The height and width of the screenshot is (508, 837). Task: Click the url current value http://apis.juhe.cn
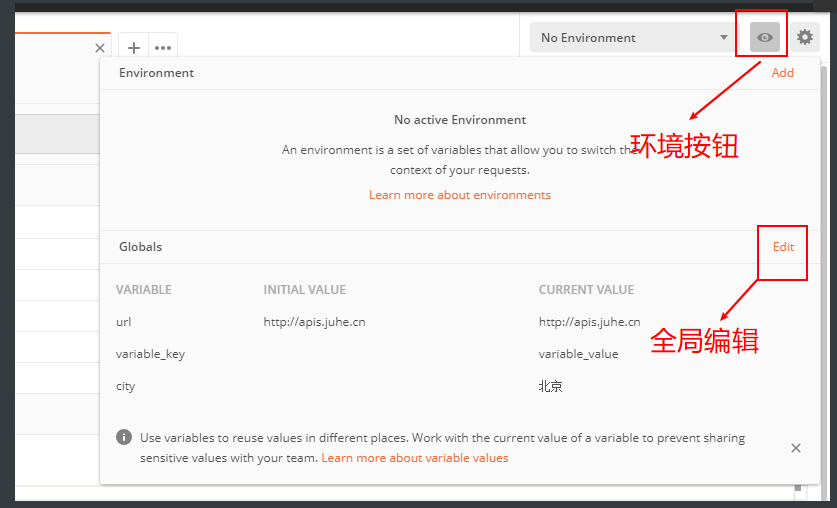click(x=589, y=322)
